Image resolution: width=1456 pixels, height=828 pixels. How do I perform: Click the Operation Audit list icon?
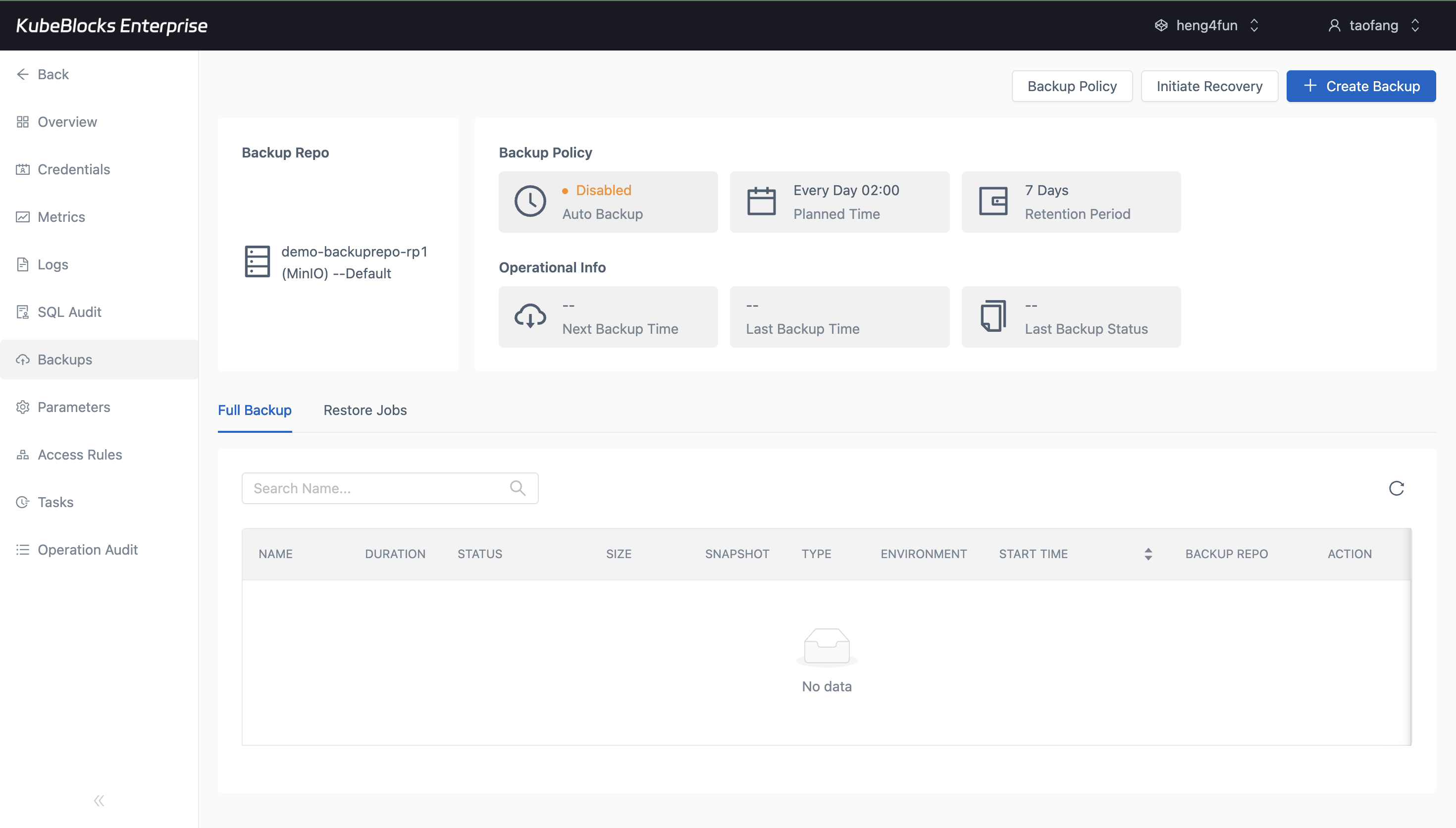pyautogui.click(x=23, y=549)
